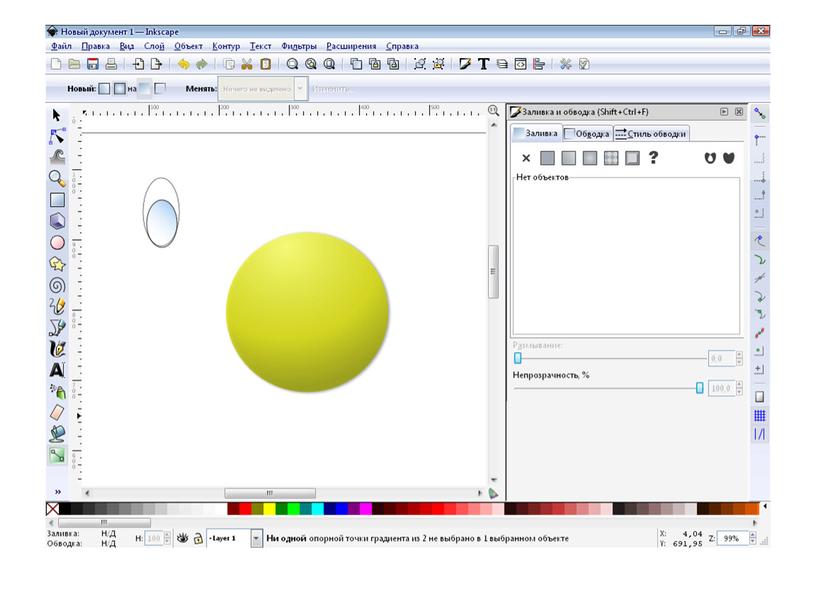
Task: Select the zoom magnifier tool in toolbox
Action: coord(57,178)
